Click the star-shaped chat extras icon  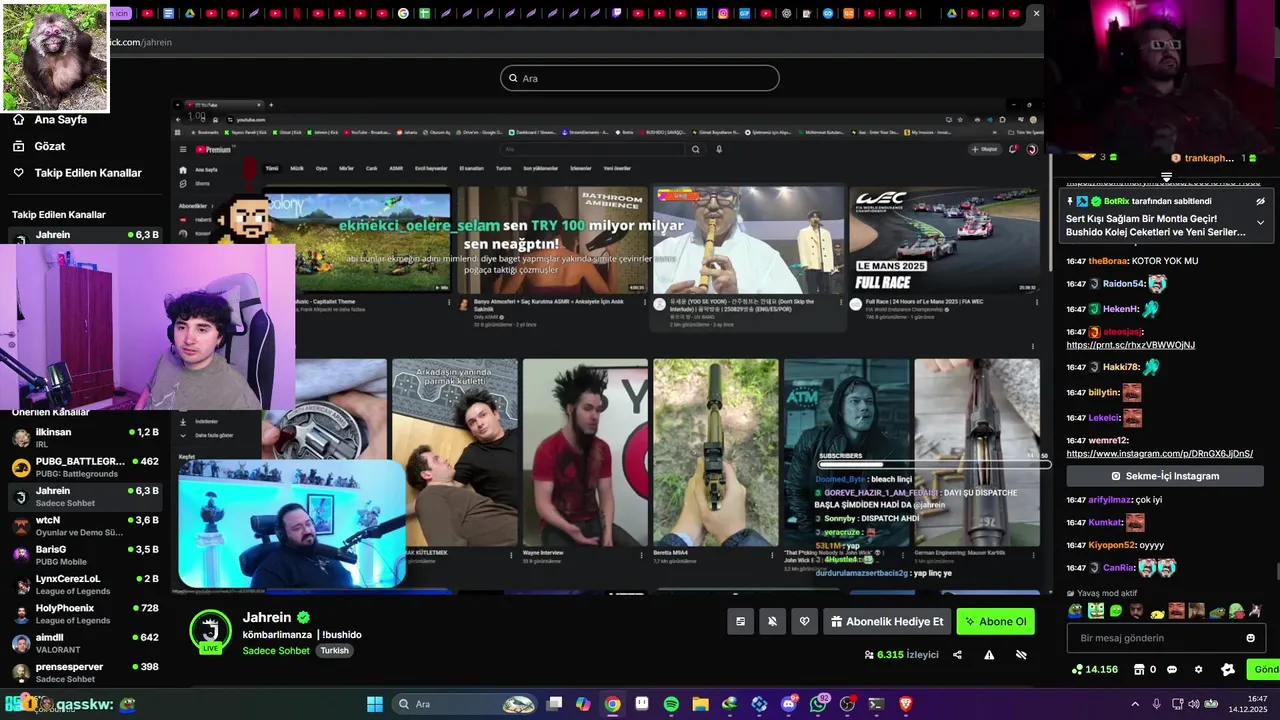(x=1228, y=670)
